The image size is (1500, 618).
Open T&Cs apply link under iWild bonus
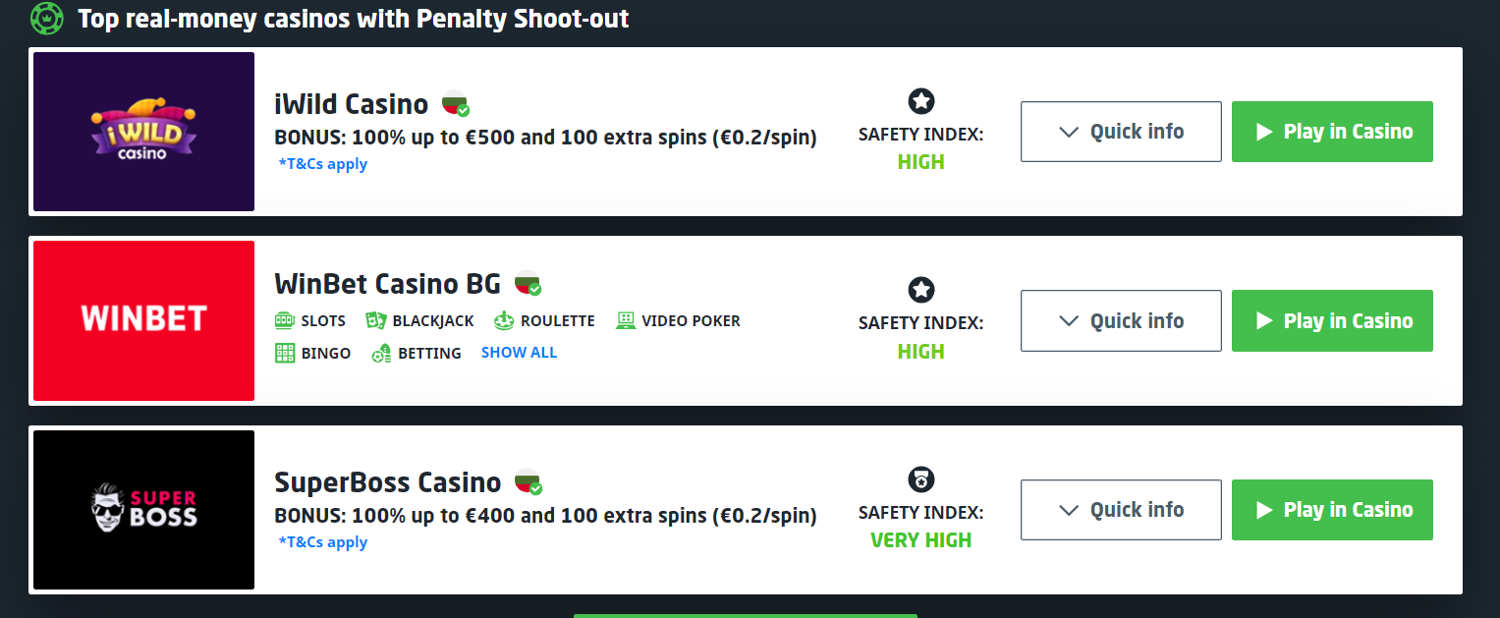point(323,164)
